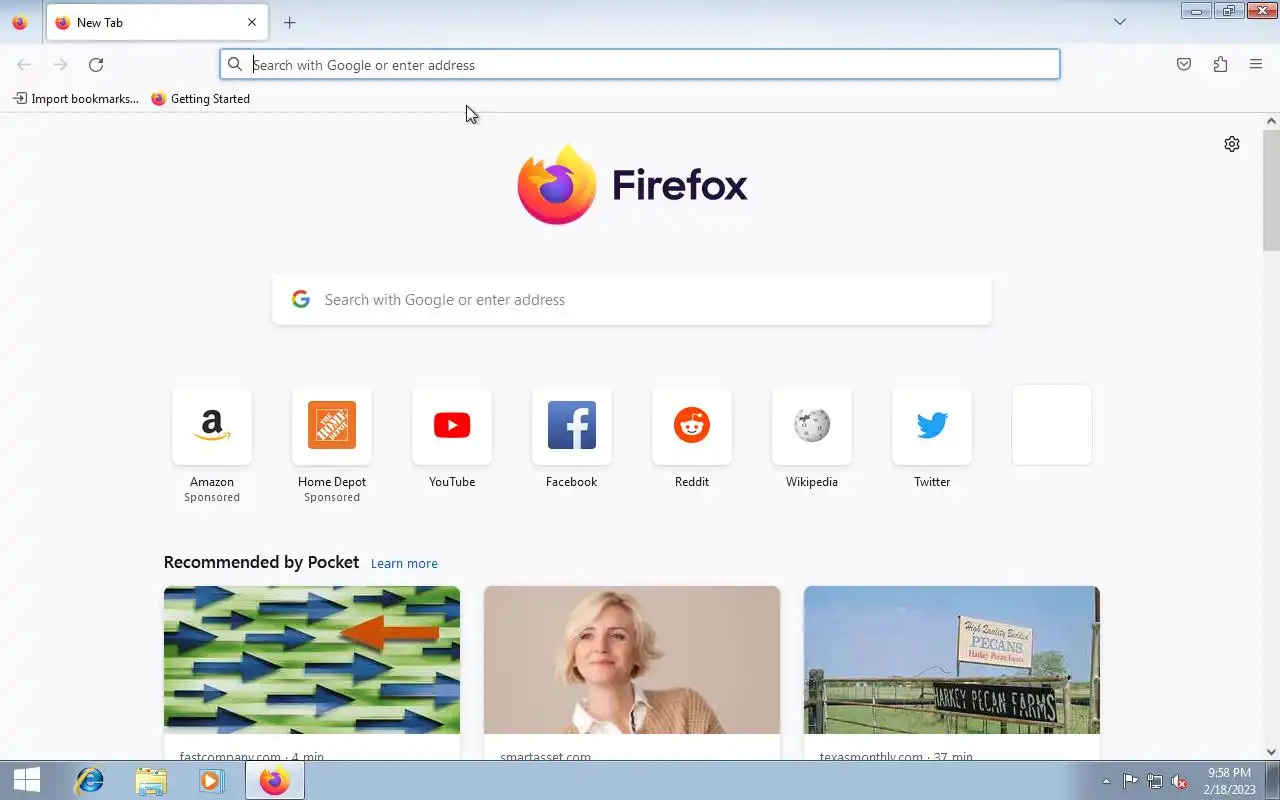The height and width of the screenshot is (800, 1280).
Task: Click the vertical scrollbar thumb
Action: 1271,190
